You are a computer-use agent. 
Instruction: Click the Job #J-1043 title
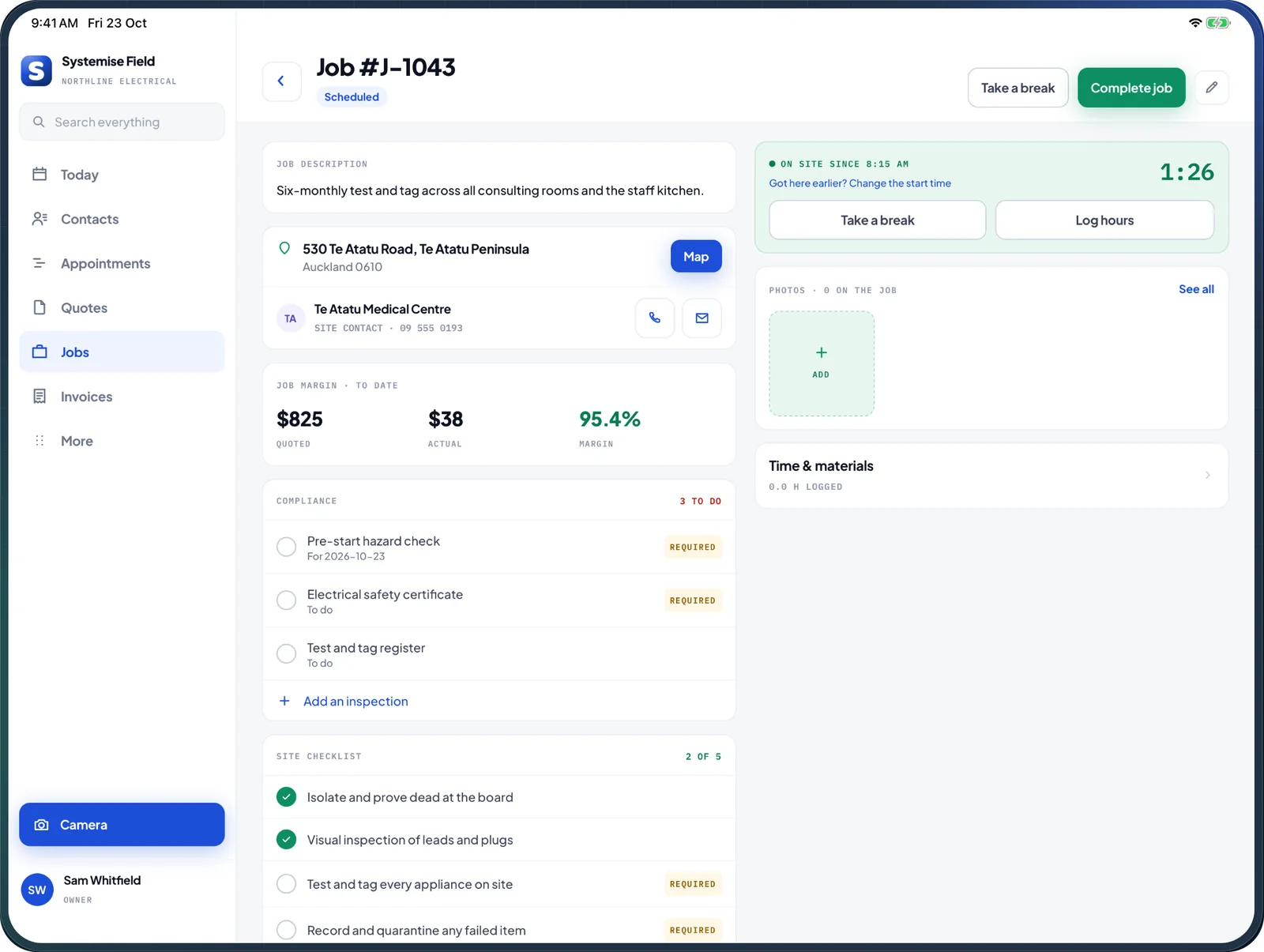pyautogui.click(x=386, y=67)
